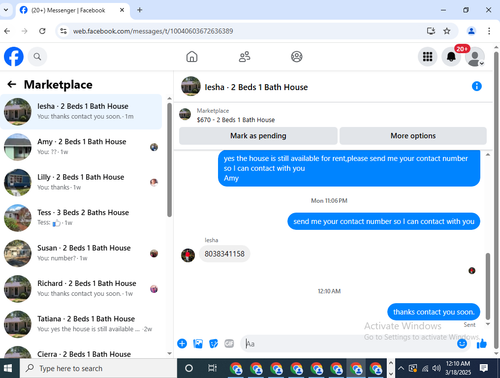
Task: Click Iesha's avatar beside phone number message
Action: tap(188, 255)
